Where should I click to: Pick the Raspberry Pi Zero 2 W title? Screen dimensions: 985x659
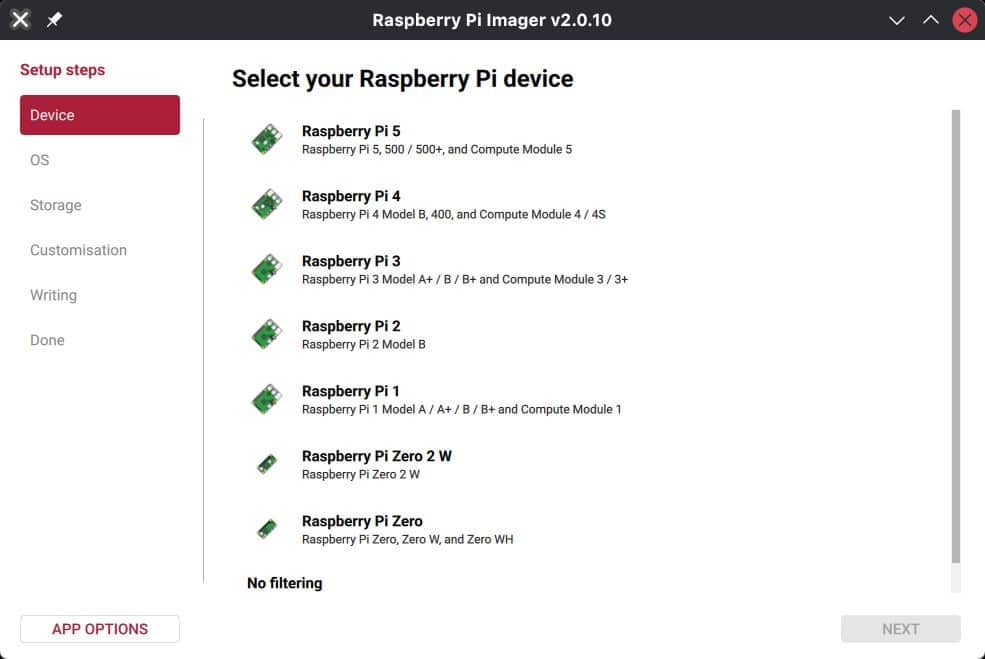[377, 456]
